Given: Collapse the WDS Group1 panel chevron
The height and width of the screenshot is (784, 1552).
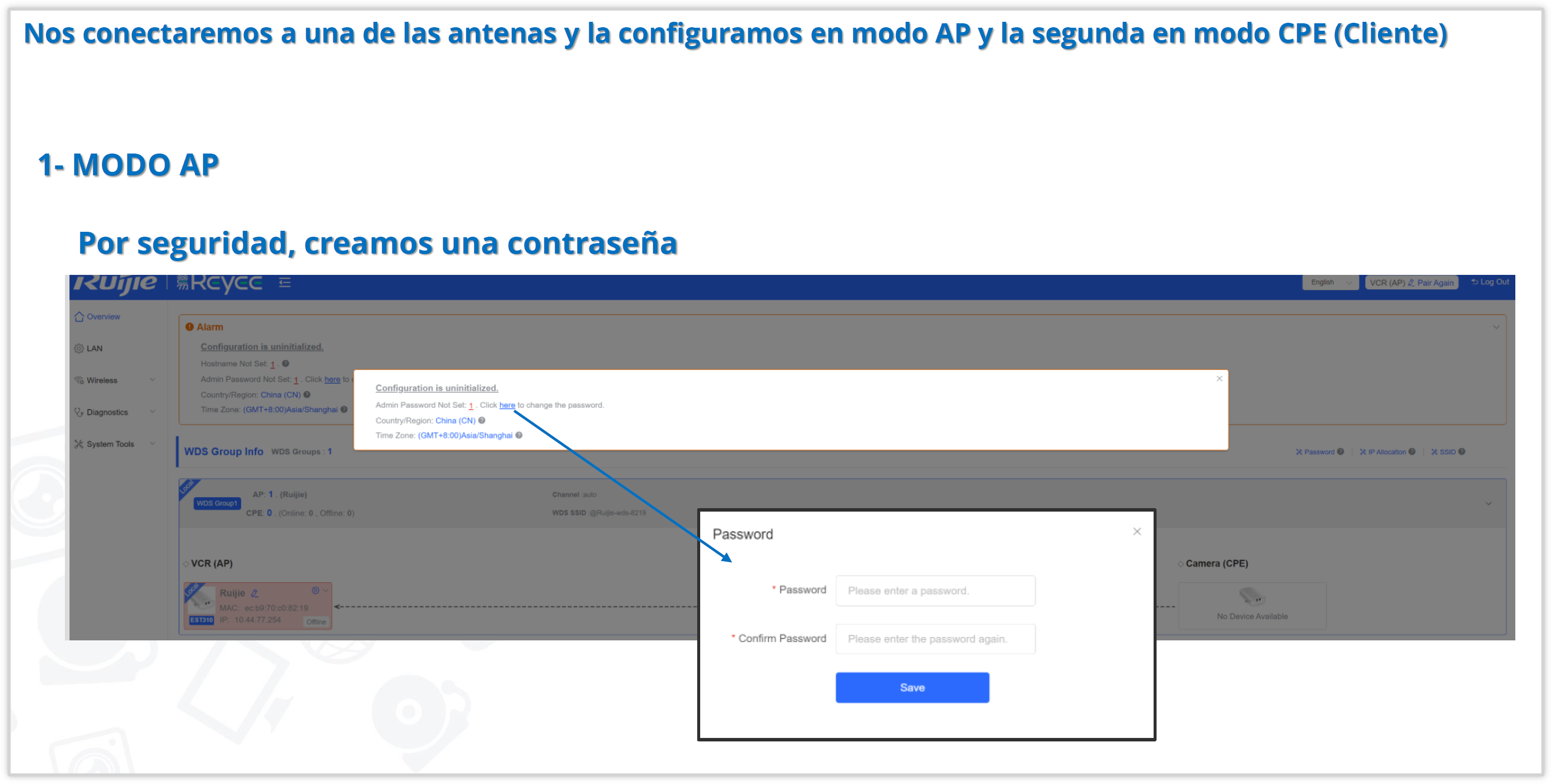Looking at the screenshot, I should point(1489,503).
